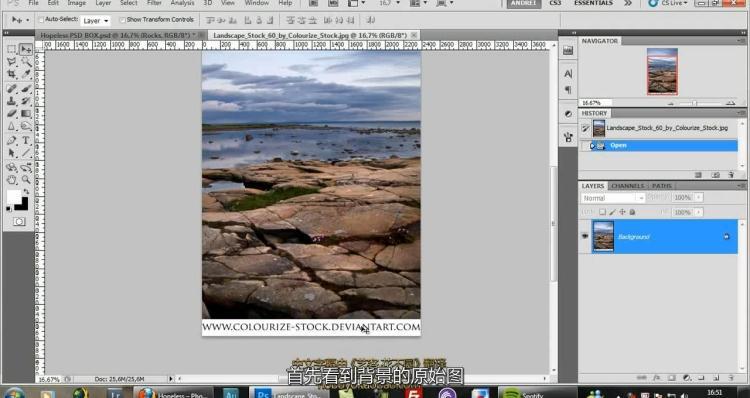The height and width of the screenshot is (398, 750).
Task: Select the Quick Selection wand tool
Action: [26, 62]
